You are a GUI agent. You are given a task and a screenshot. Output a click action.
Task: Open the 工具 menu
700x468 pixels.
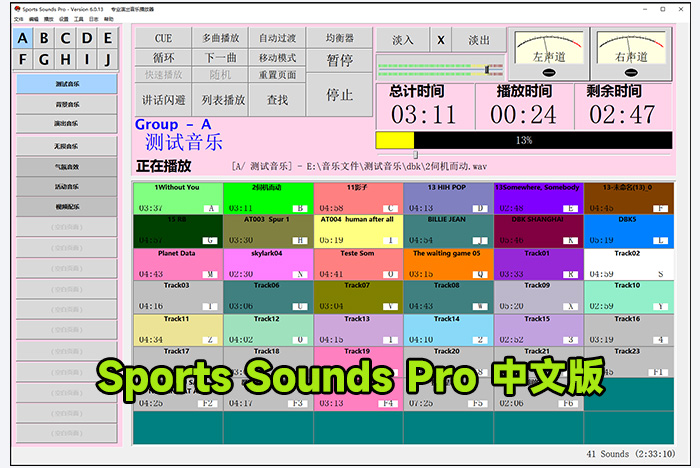click(x=79, y=19)
